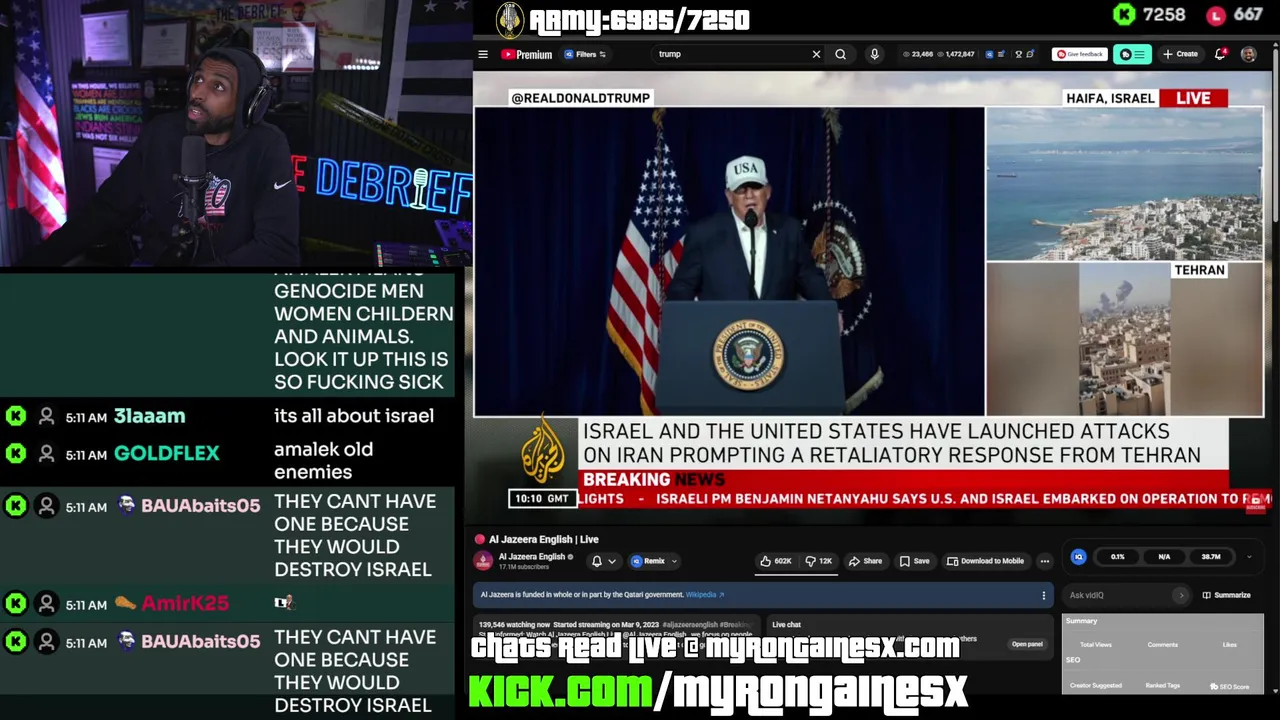Viewport: 1280px width, 720px height.
Task: Click the Tehran feed thumbnail
Action: (x=1124, y=339)
